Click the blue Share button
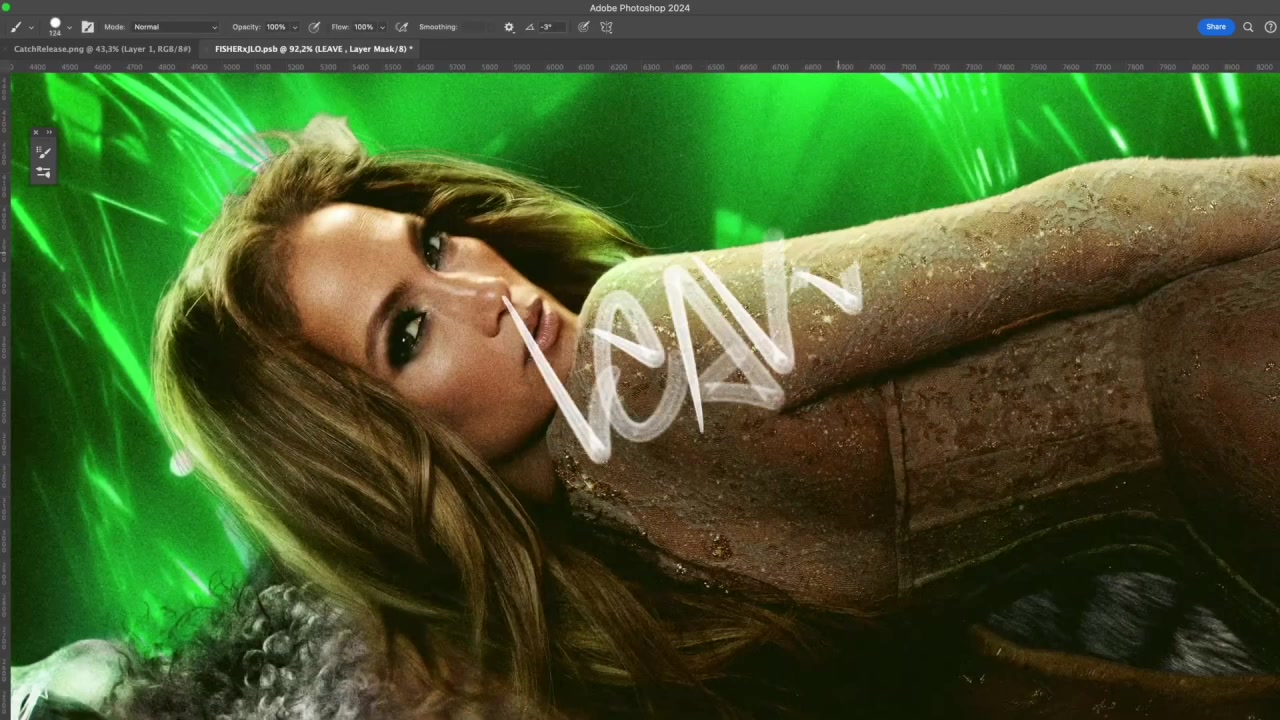 tap(1215, 27)
